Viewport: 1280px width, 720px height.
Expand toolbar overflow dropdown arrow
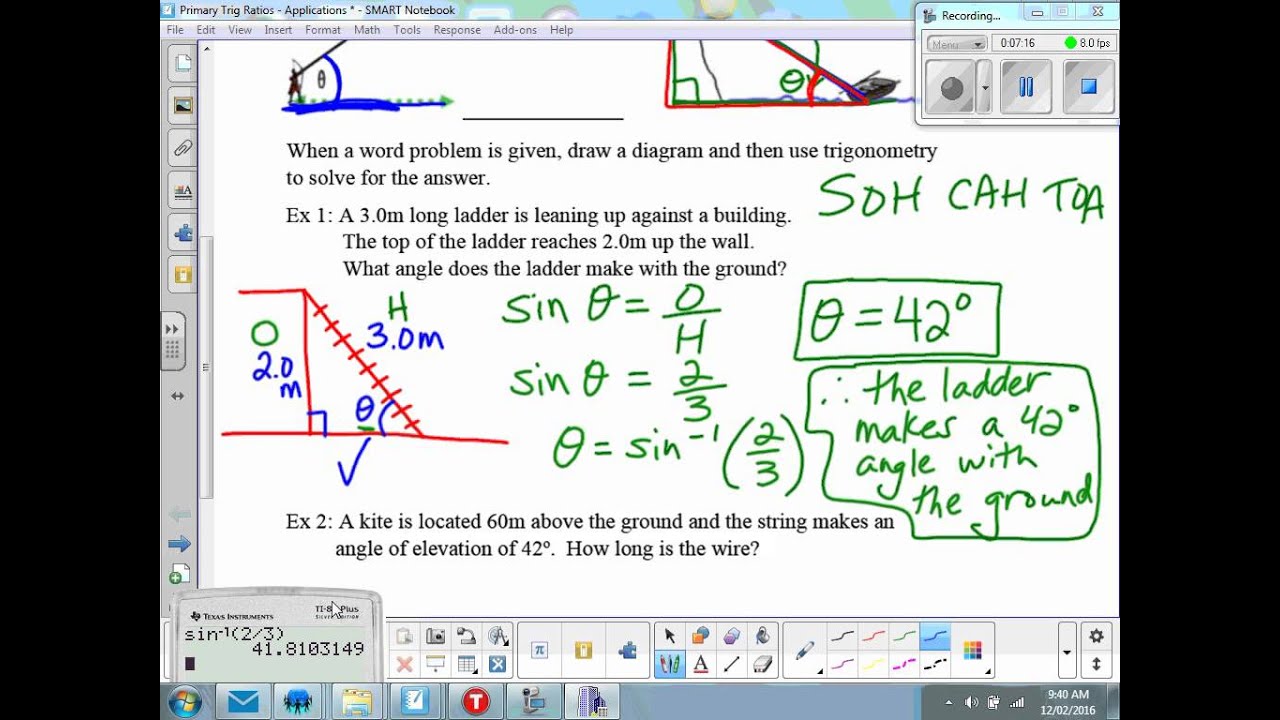click(x=1067, y=652)
